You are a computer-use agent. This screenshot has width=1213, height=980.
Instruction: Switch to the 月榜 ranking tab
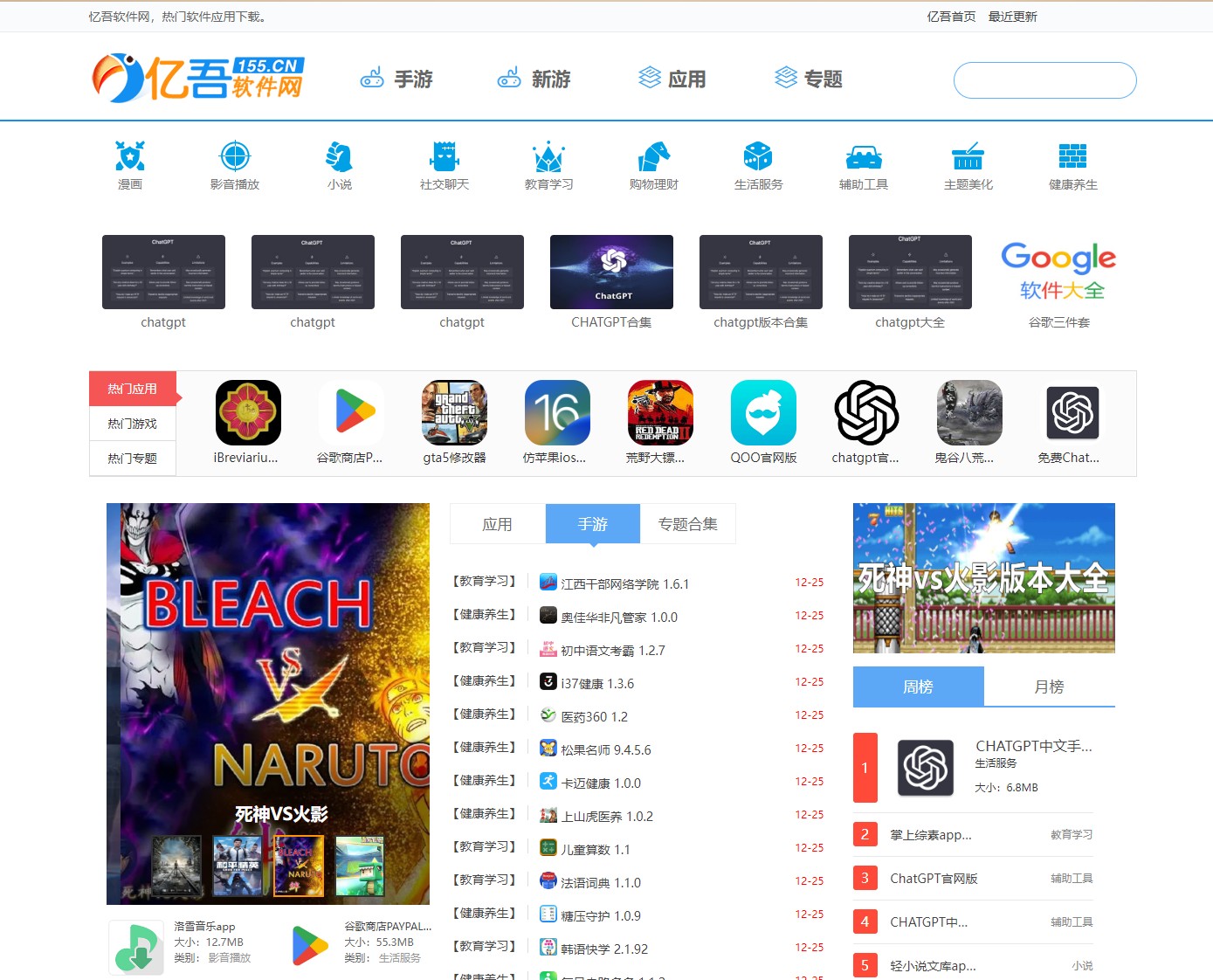tap(1050, 687)
